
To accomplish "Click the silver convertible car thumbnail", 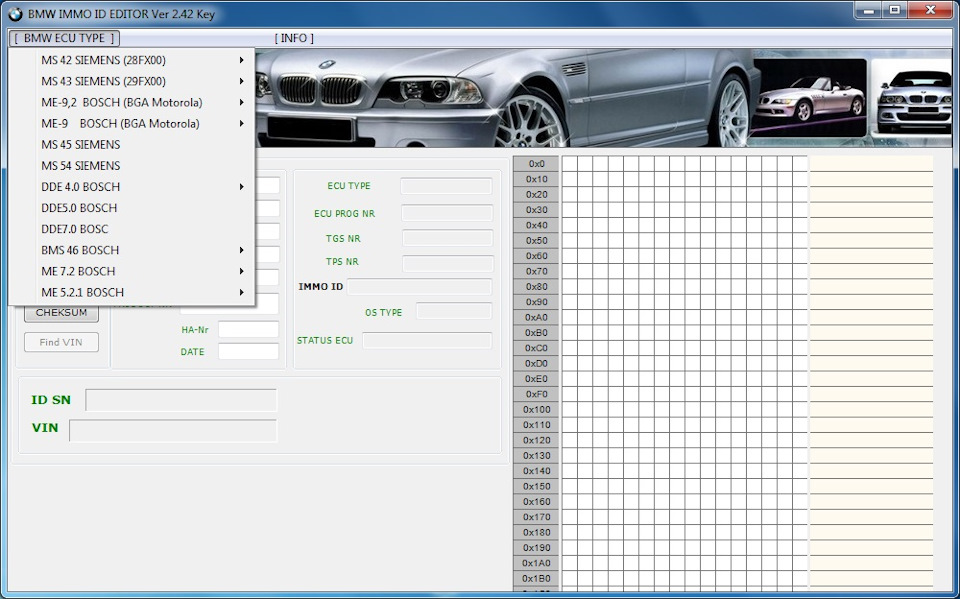I will 809,97.
